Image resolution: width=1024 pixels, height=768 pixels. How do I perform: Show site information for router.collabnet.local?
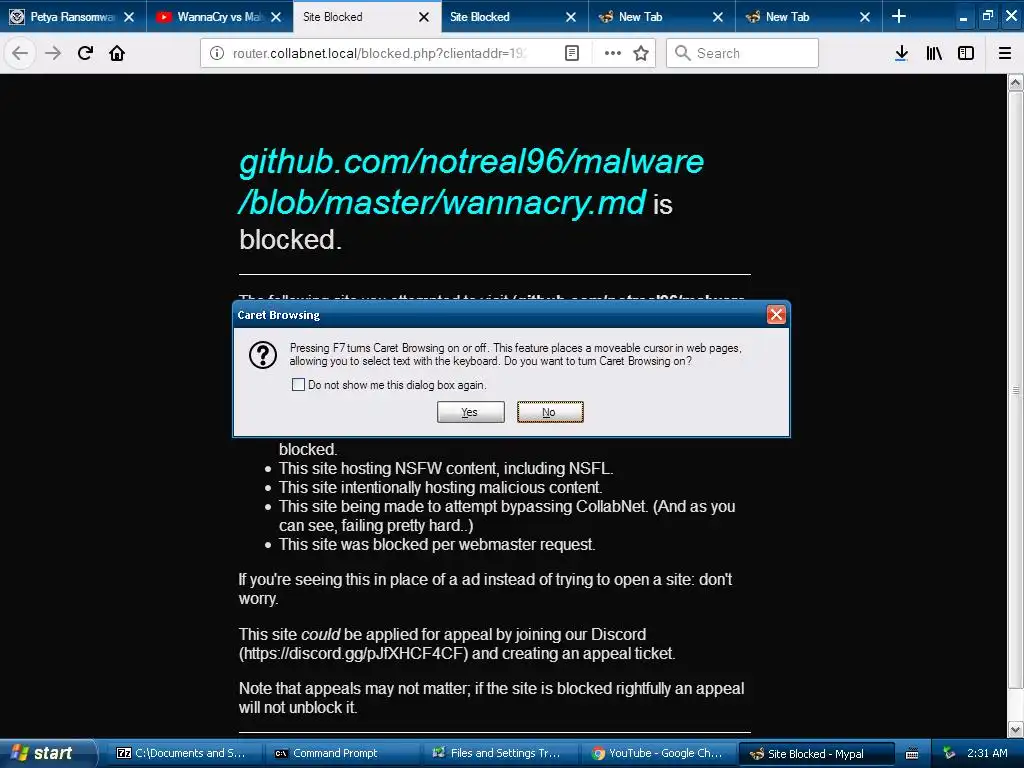[217, 53]
